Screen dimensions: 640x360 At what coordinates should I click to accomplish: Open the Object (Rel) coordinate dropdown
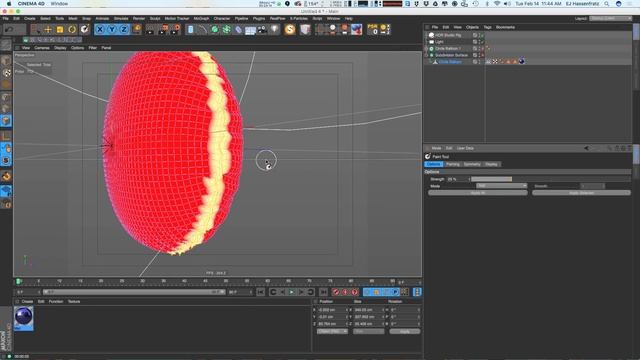[332, 331]
